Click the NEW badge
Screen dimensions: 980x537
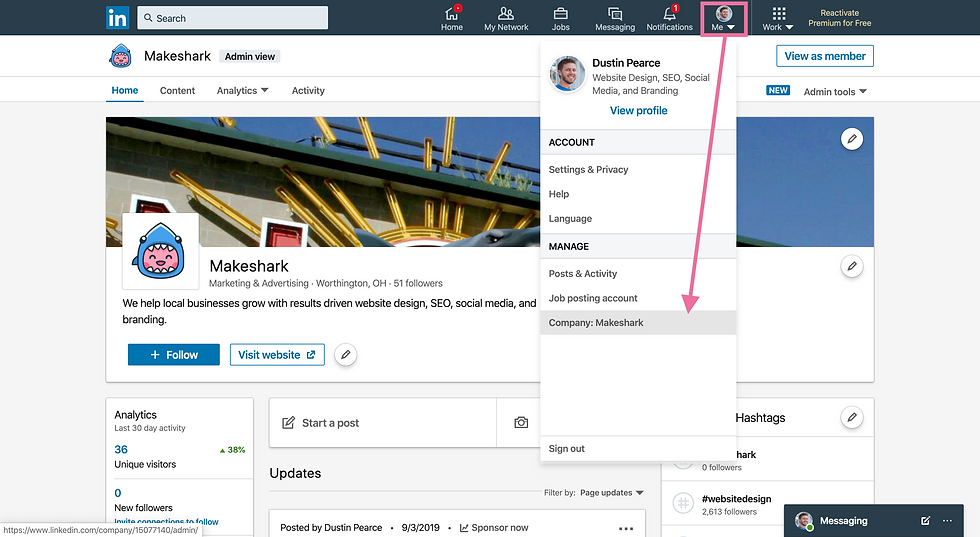coord(778,91)
